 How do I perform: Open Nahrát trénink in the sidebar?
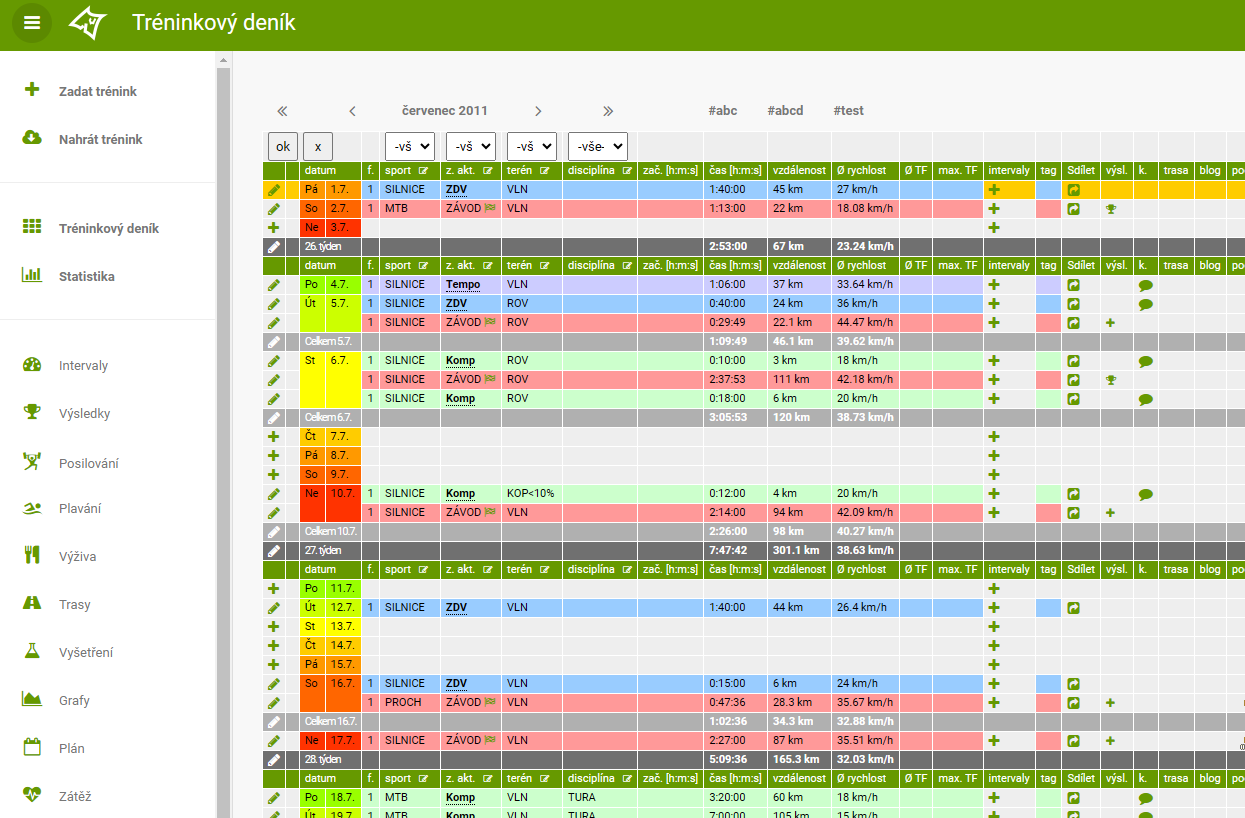(x=101, y=139)
